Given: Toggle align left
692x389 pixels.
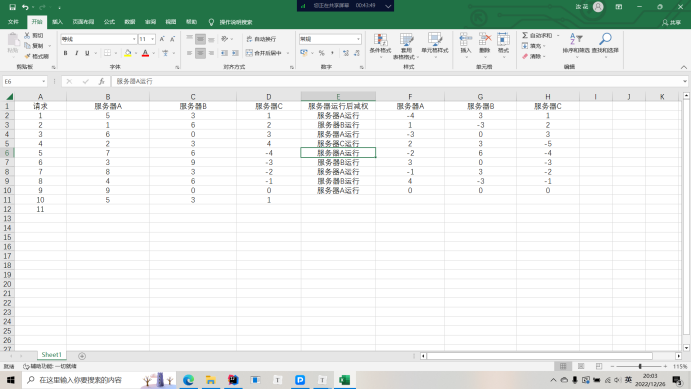Looking at the screenshot, I should (189, 53).
